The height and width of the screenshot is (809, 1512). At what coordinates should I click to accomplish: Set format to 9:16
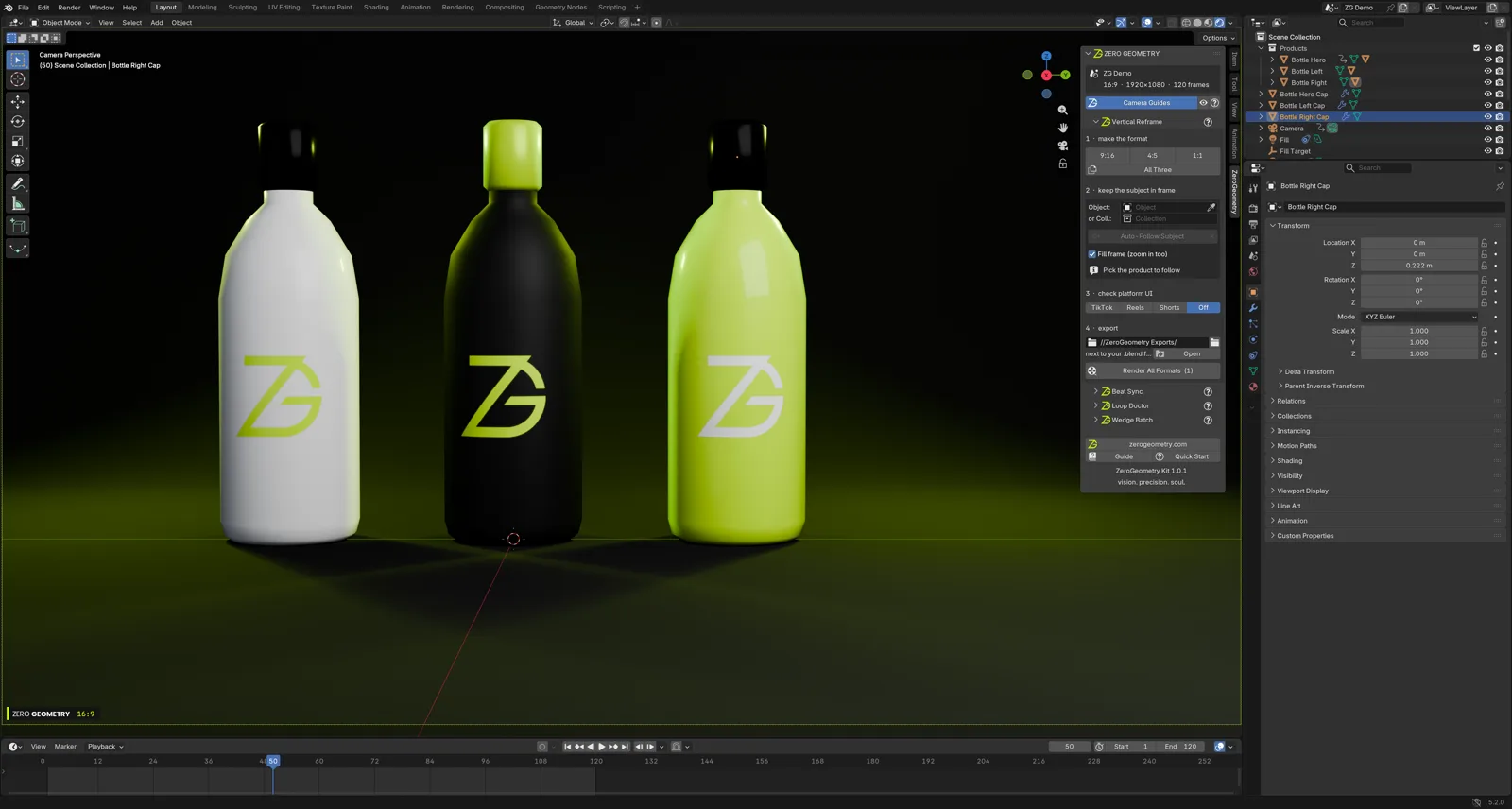(x=1108, y=156)
